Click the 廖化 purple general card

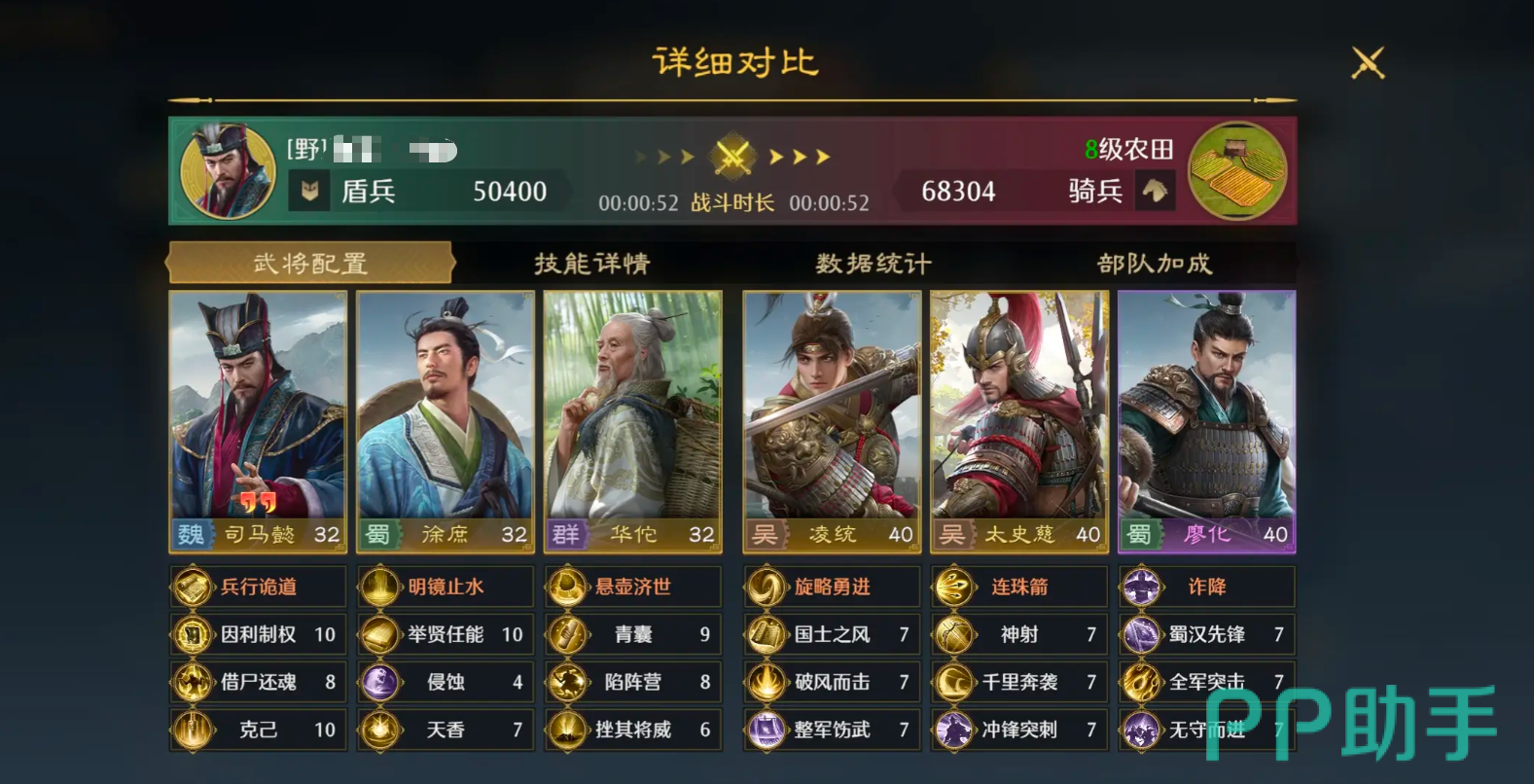[x=1206, y=422]
